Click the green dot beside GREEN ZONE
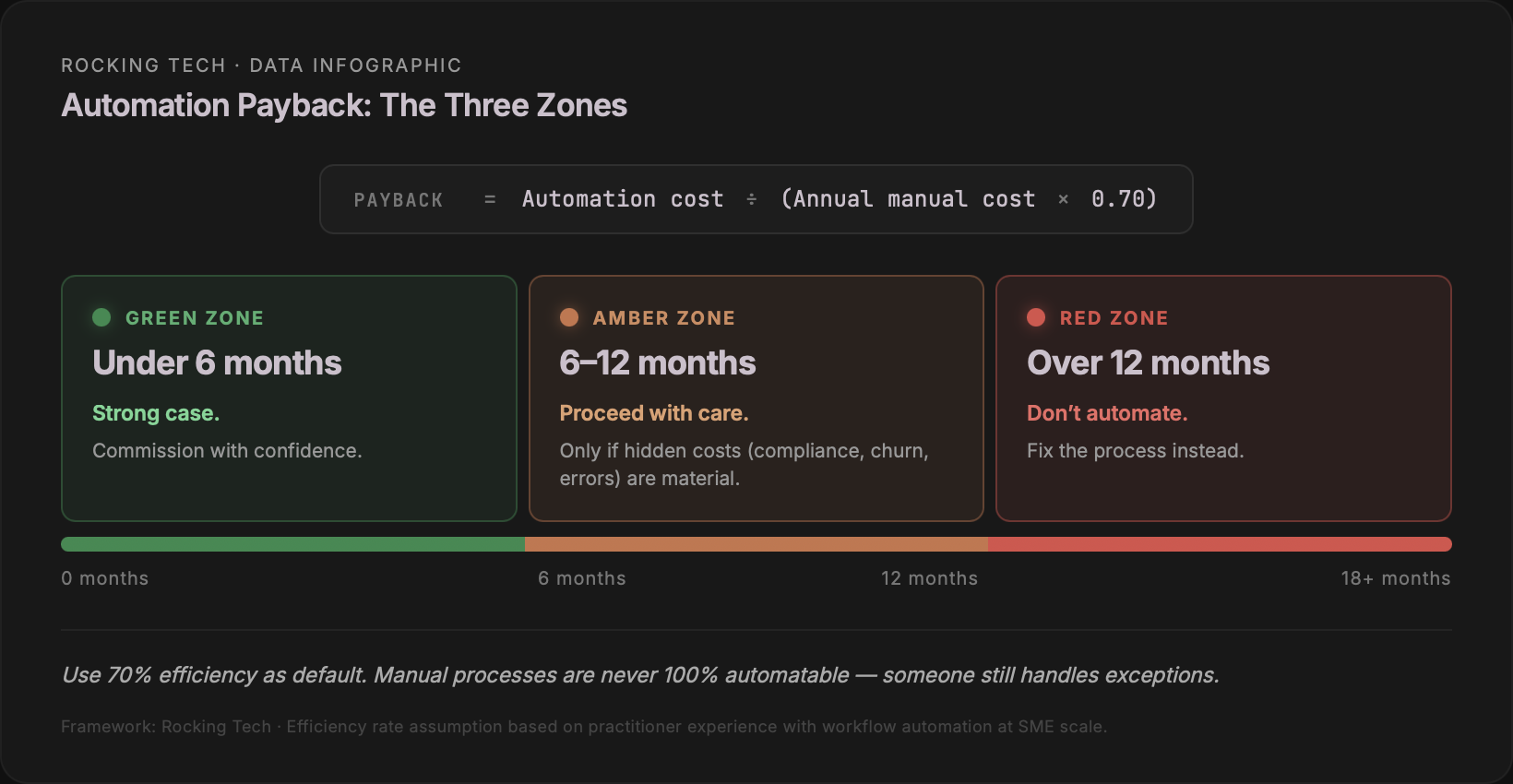Image resolution: width=1513 pixels, height=784 pixels. [101, 317]
